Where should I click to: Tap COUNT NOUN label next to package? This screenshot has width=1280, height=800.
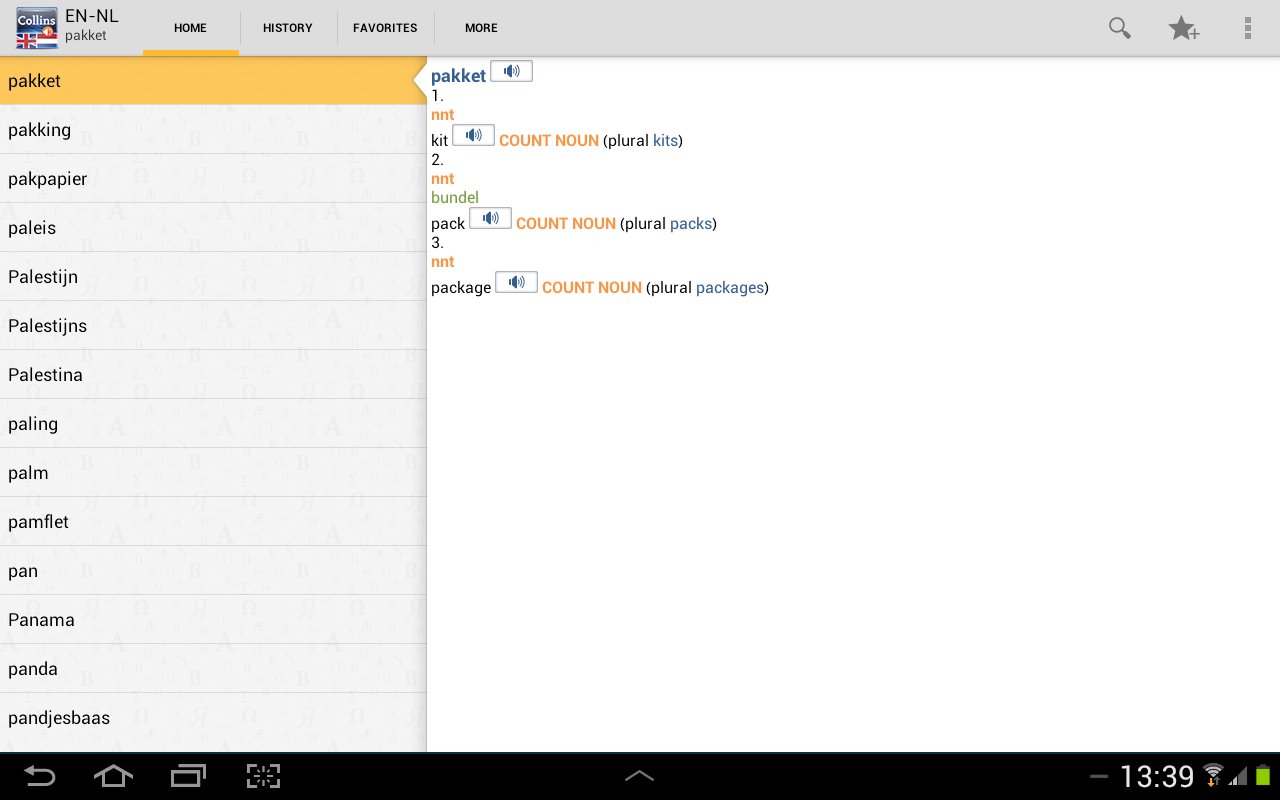click(592, 288)
